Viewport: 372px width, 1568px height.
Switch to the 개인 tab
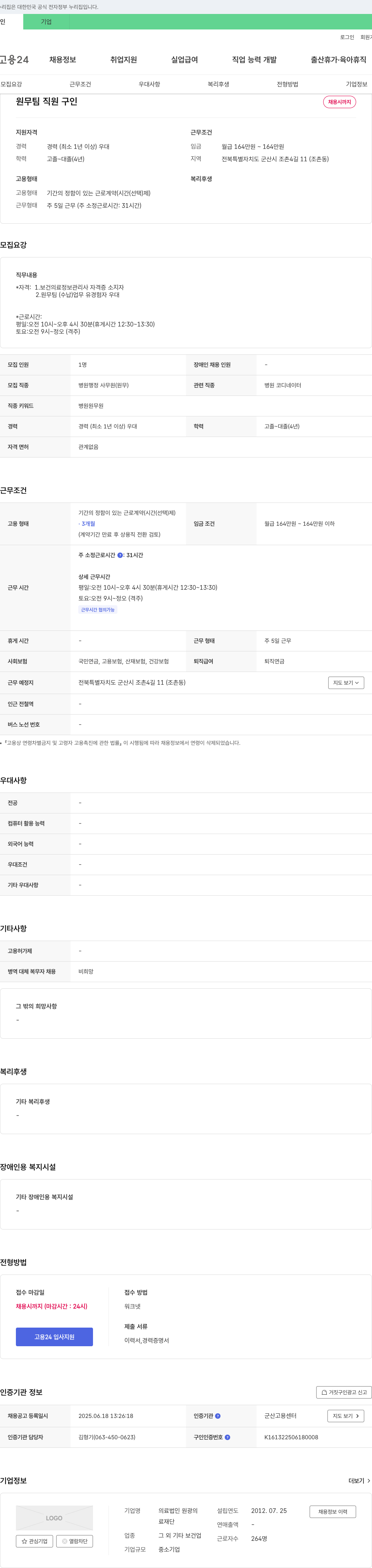12,22
